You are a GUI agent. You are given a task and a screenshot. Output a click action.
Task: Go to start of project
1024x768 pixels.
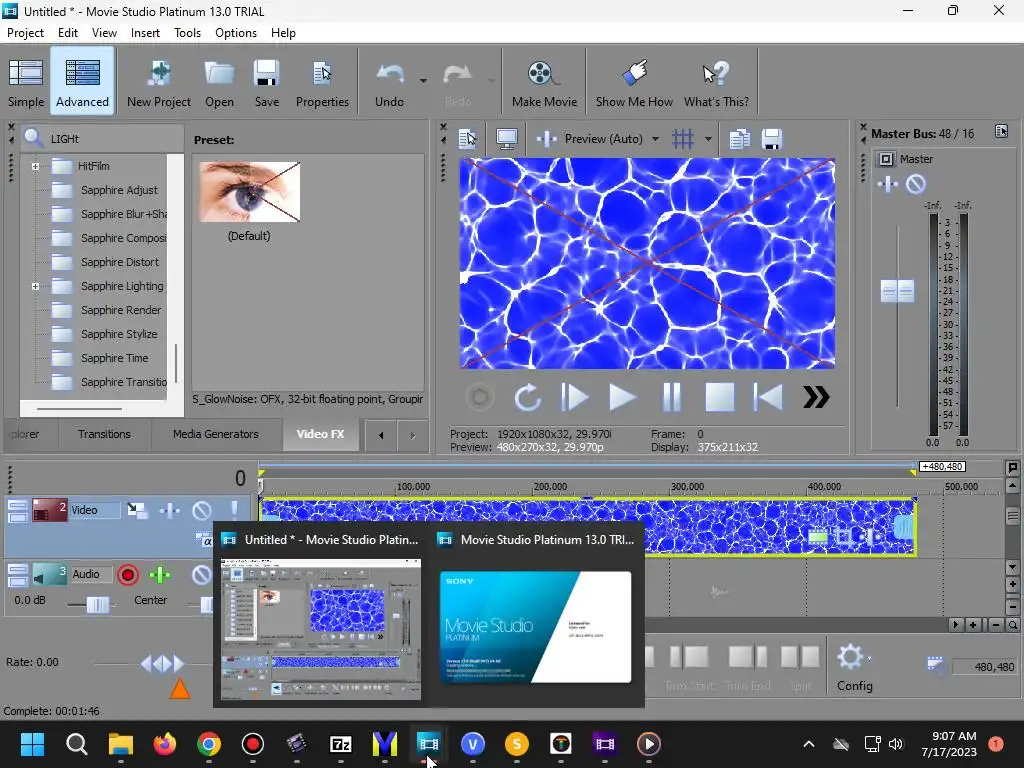click(x=768, y=397)
